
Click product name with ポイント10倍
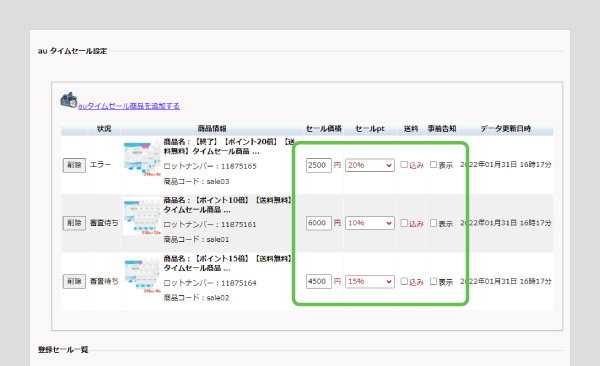[x=228, y=205]
